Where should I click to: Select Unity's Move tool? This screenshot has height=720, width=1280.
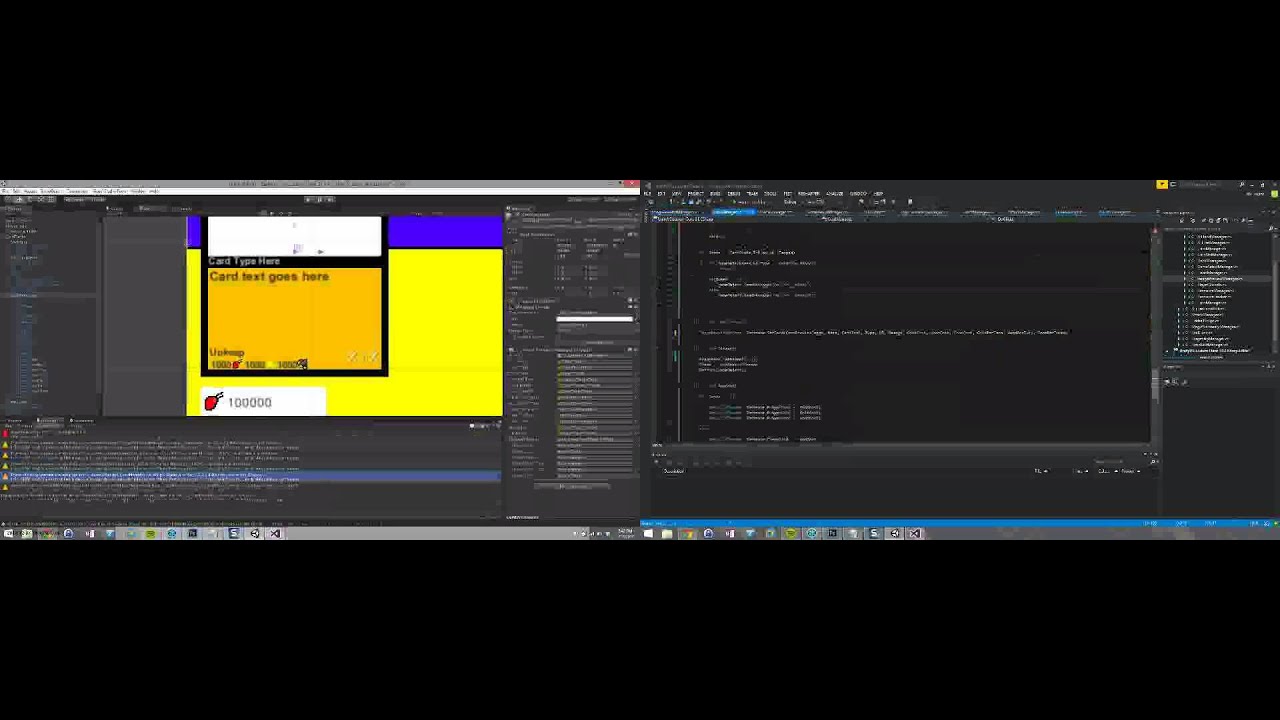[19, 199]
